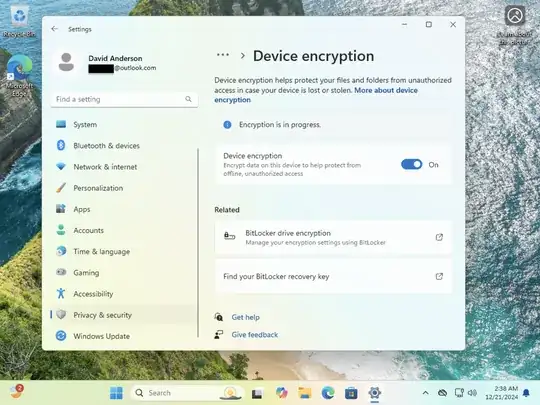Open Microsoft Edge from the taskbar
This screenshot has height=405, width=540.
(x=328, y=393)
